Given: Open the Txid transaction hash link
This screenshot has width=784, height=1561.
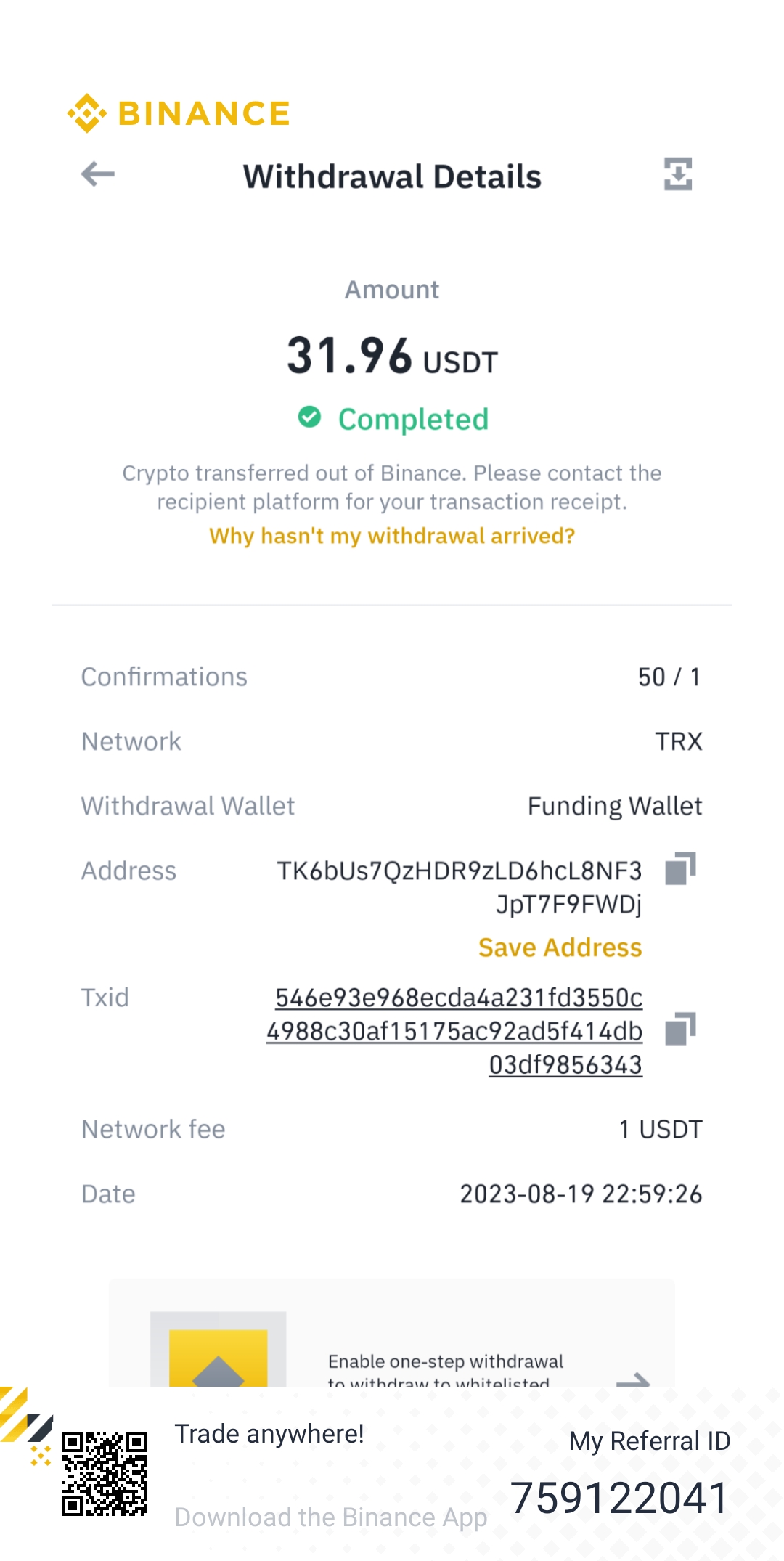Looking at the screenshot, I should 455,1031.
